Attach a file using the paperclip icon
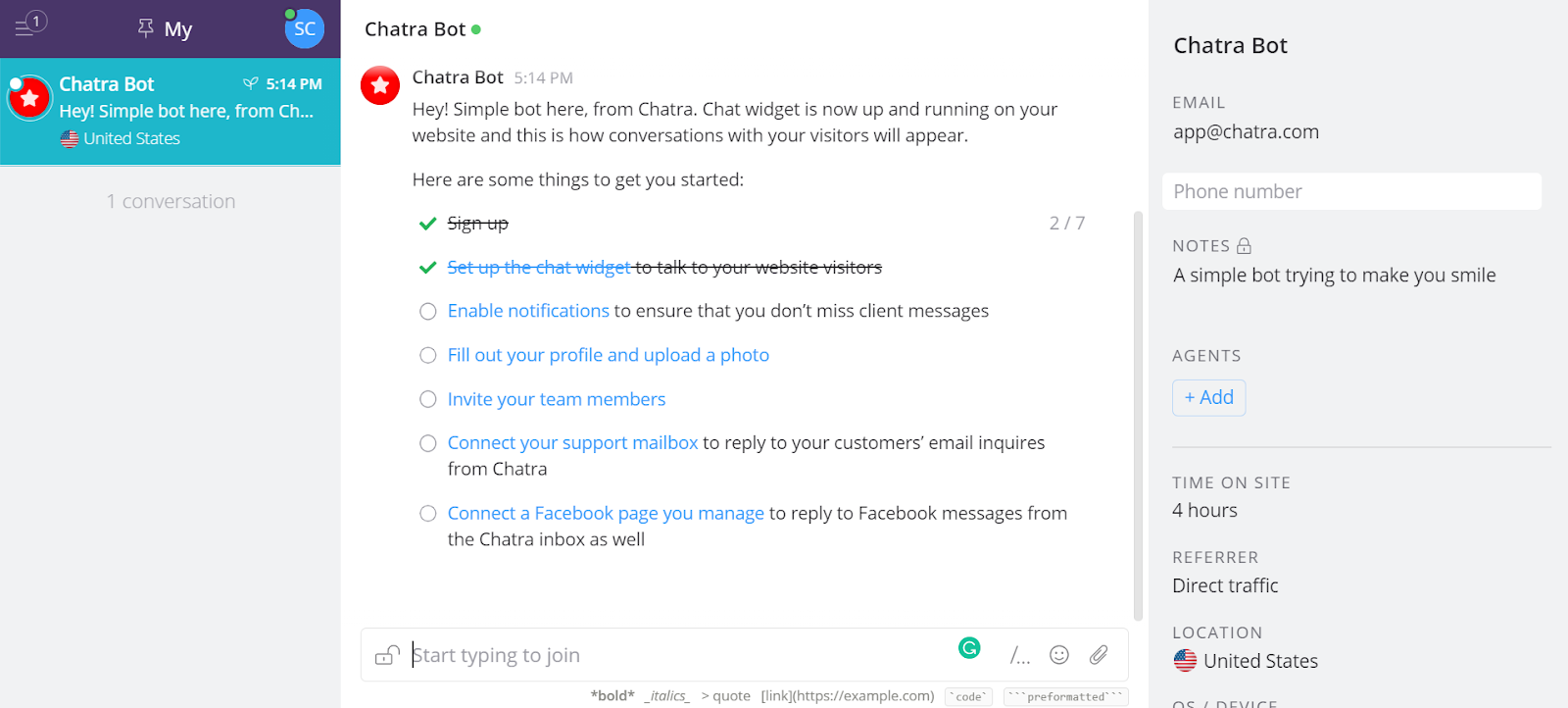This screenshot has height=708, width=1568. point(1099,655)
